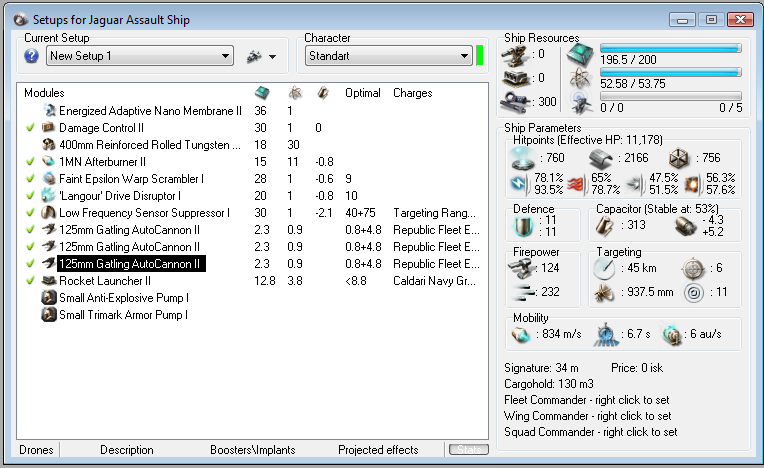Click the capacitor column header icon
The width and height of the screenshot is (764, 468).
click(x=323, y=93)
